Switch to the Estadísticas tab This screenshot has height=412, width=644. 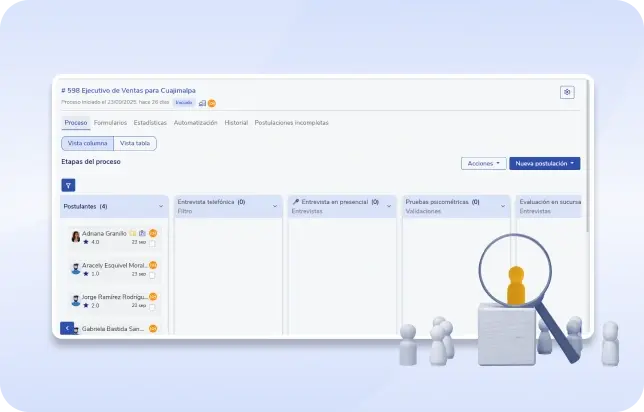(150, 123)
